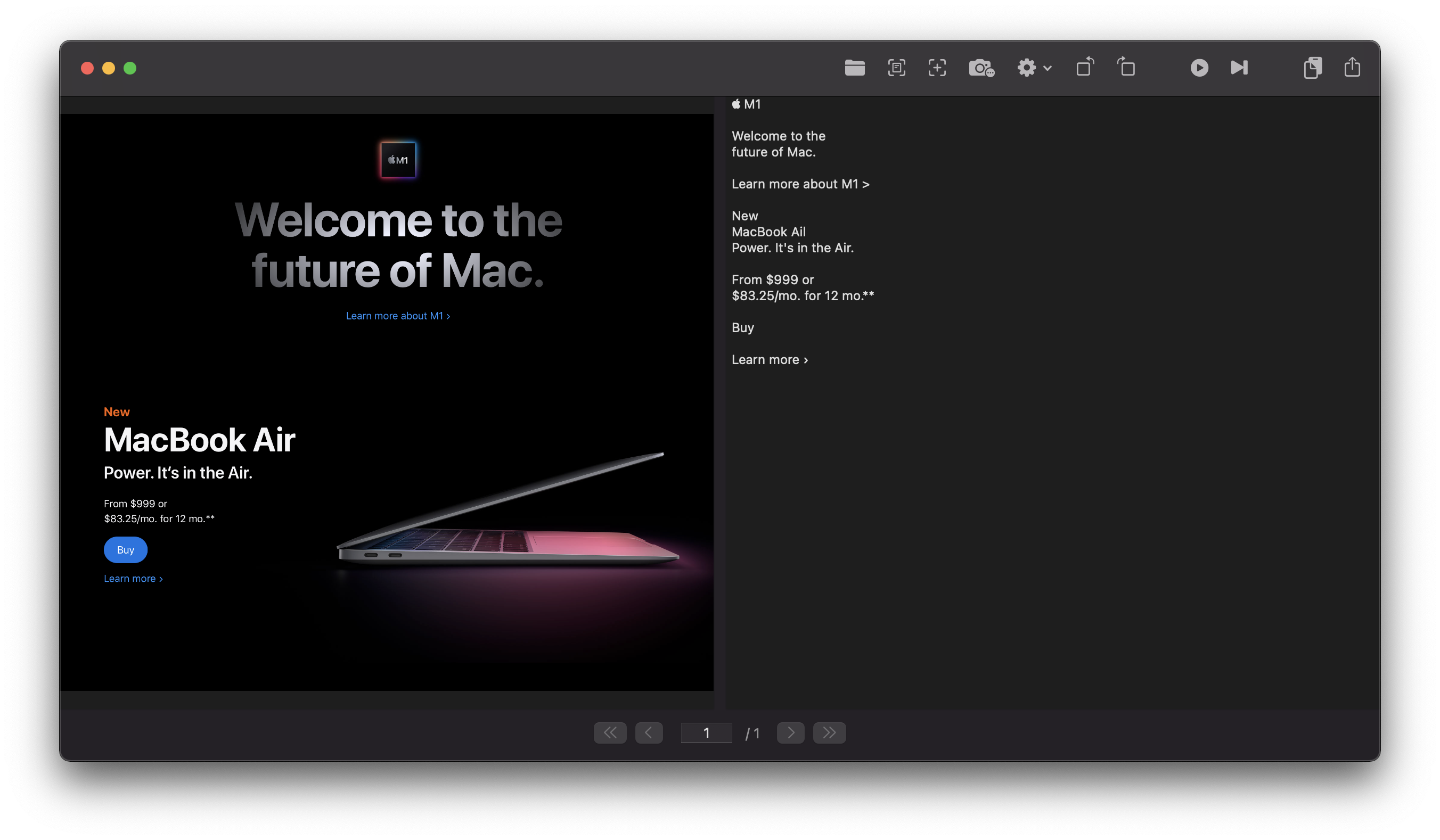Click the expand window frame icon
1440x840 pixels.
897,67
